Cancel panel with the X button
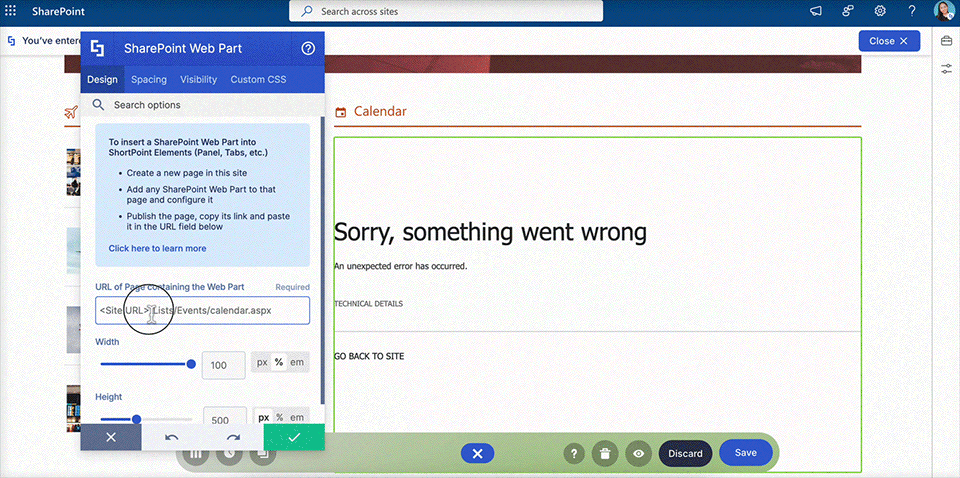 pyautogui.click(x=111, y=437)
